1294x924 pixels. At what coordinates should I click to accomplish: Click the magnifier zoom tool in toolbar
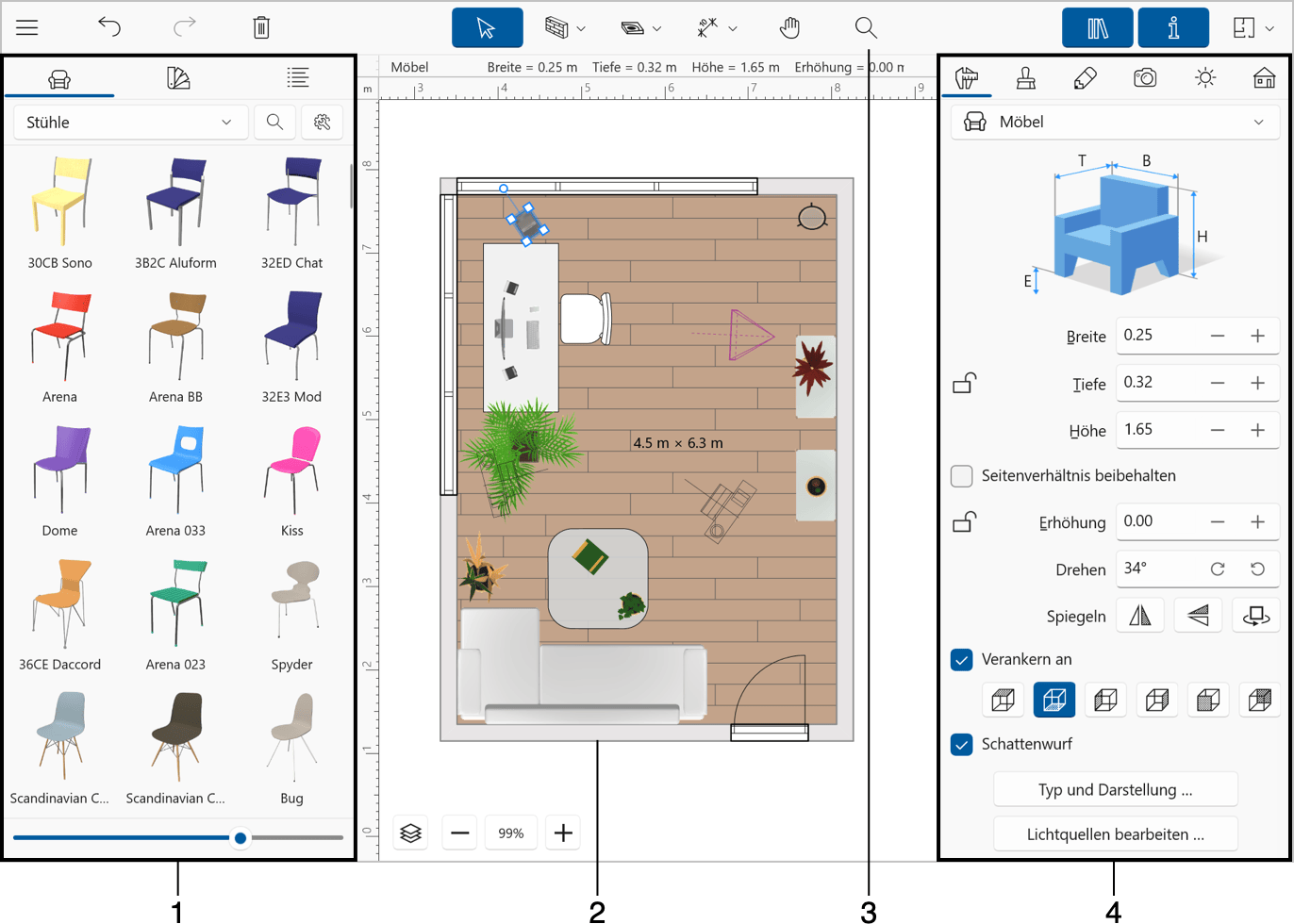click(x=865, y=27)
